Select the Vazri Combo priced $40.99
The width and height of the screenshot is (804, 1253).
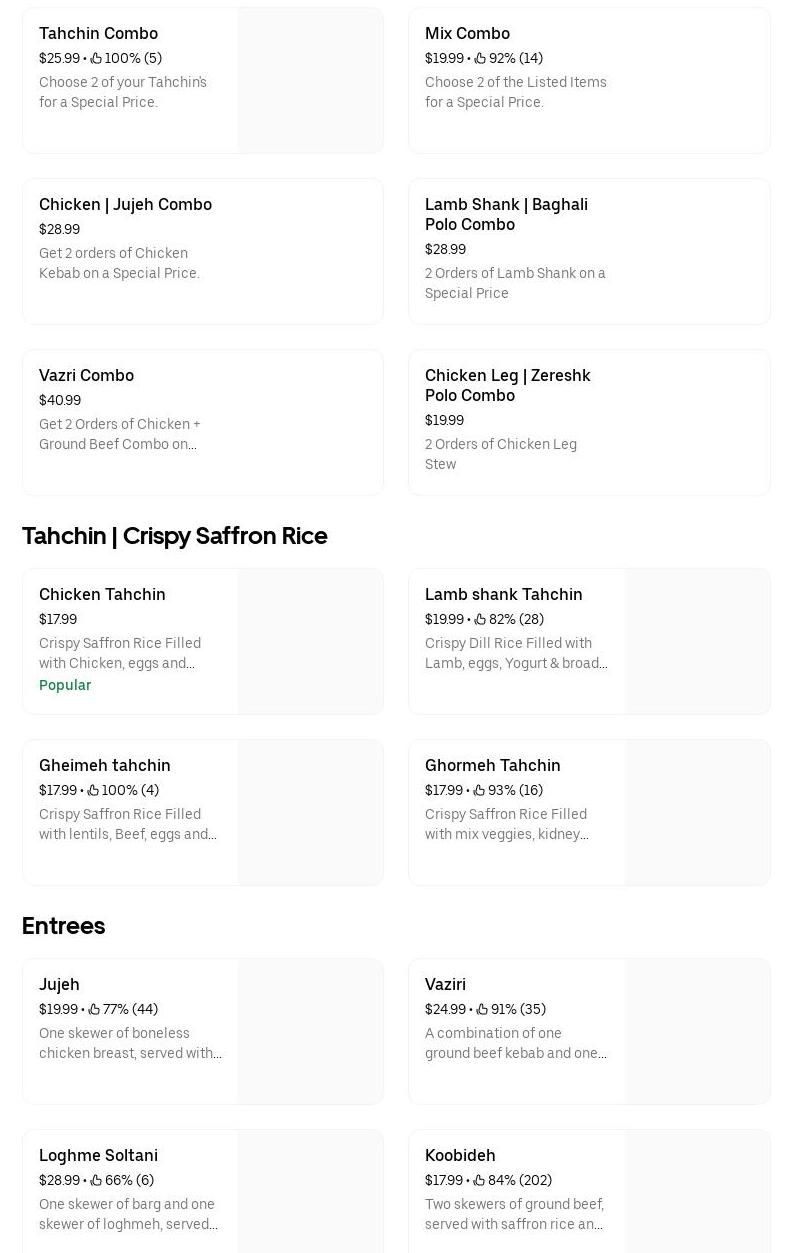203,422
